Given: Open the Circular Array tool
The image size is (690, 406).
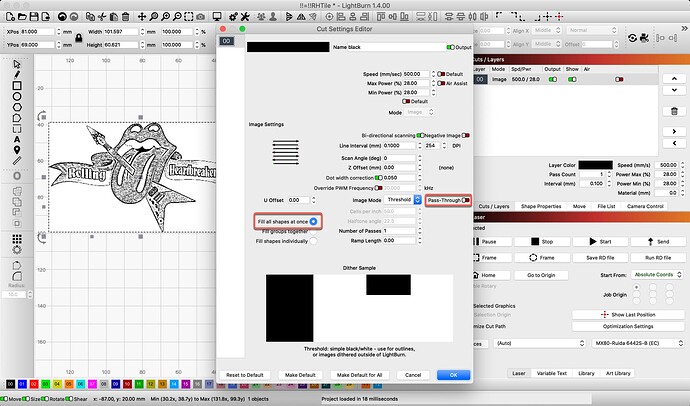Looking at the screenshot, I should click(x=17, y=250).
